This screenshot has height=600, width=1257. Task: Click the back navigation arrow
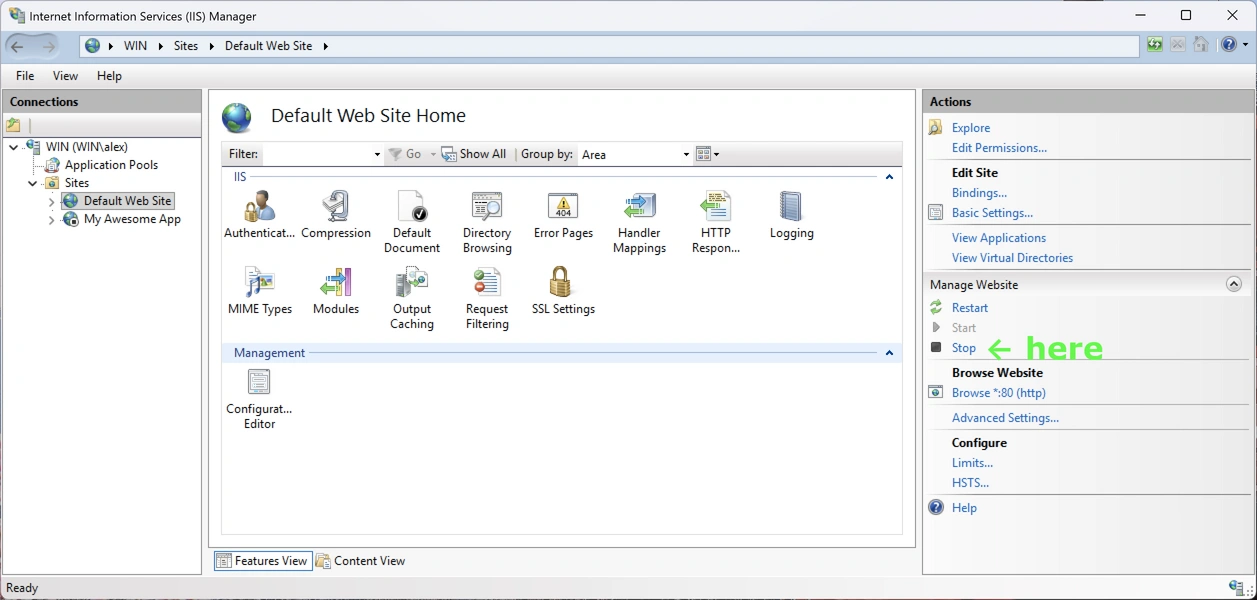click(17, 46)
